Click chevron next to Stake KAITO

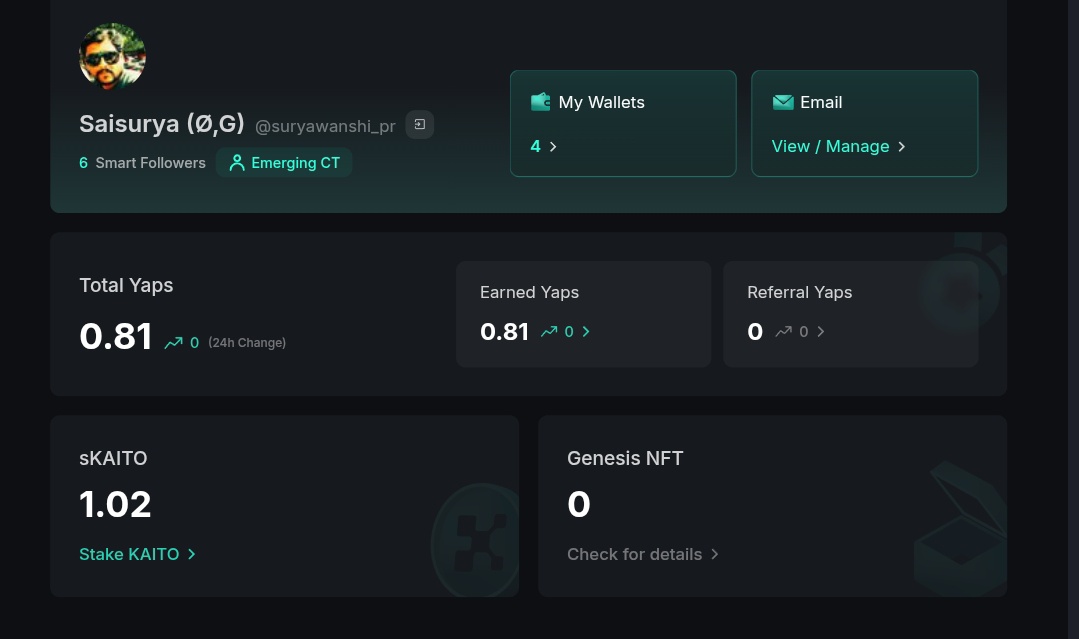click(191, 554)
